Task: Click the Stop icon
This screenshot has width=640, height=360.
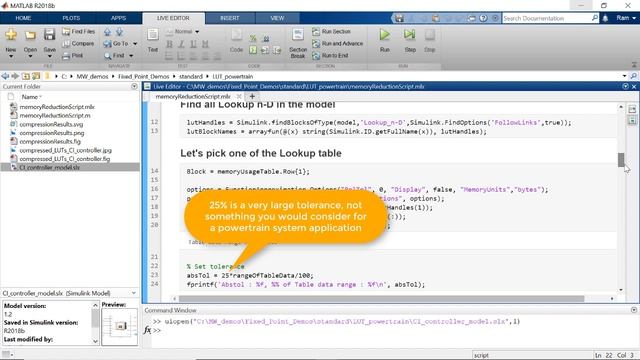Action: (429, 35)
